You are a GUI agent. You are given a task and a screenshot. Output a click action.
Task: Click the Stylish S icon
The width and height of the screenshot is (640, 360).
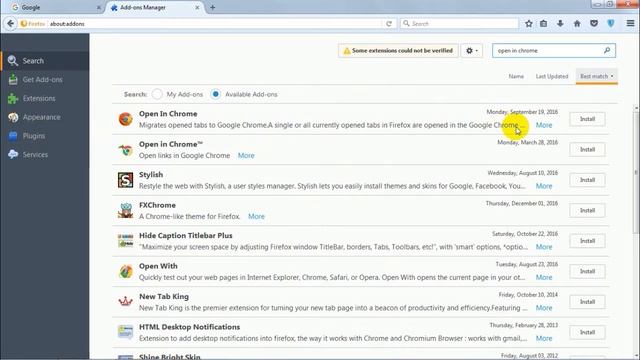[125, 180]
